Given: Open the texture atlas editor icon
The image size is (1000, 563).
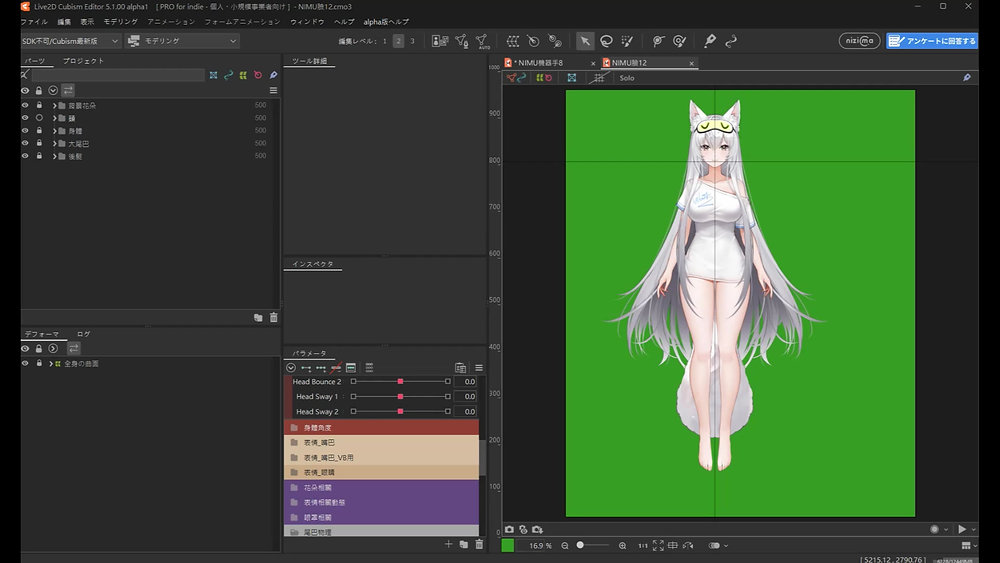Looking at the screenshot, I should pyautogui.click(x=440, y=41).
